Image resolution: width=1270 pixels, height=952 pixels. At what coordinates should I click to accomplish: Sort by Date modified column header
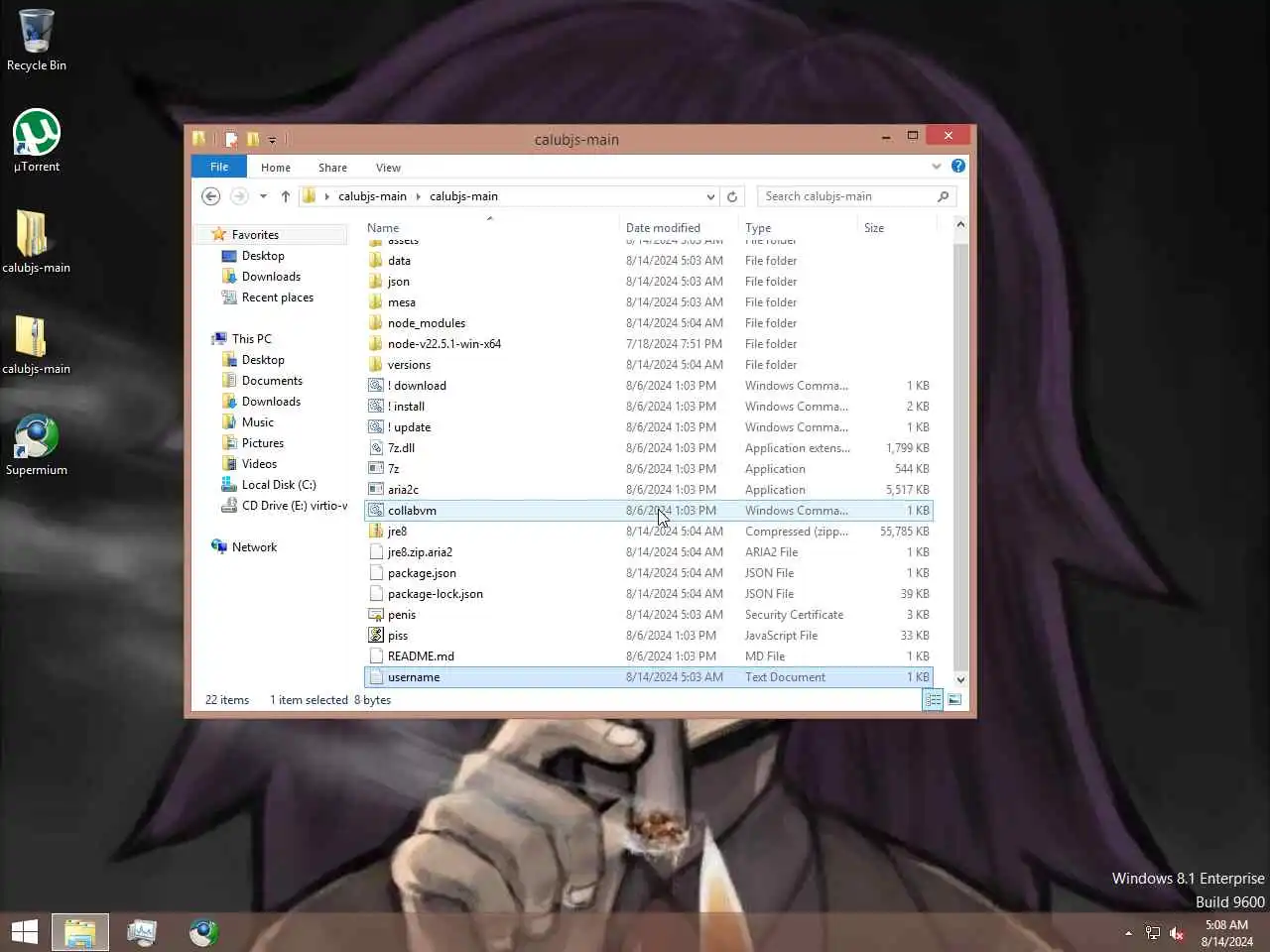(x=680, y=228)
